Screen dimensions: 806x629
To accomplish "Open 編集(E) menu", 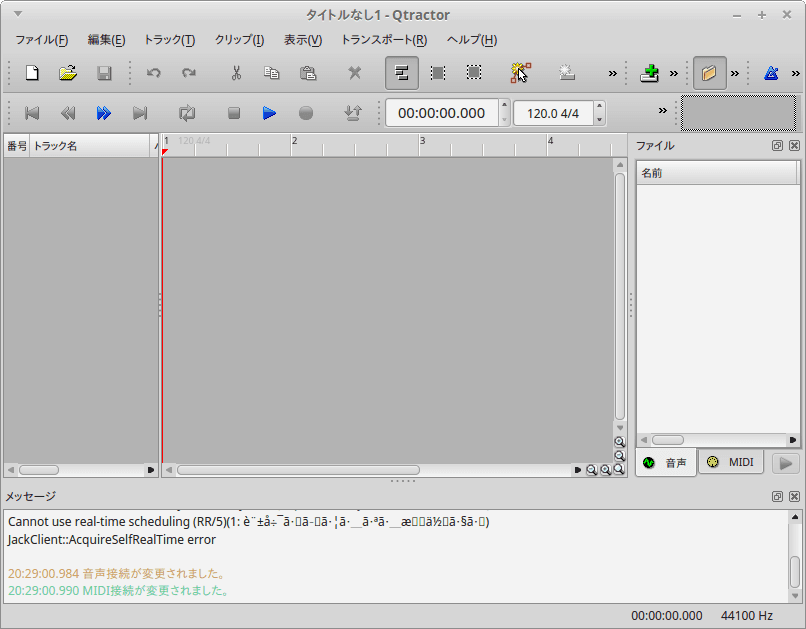I will pos(106,40).
